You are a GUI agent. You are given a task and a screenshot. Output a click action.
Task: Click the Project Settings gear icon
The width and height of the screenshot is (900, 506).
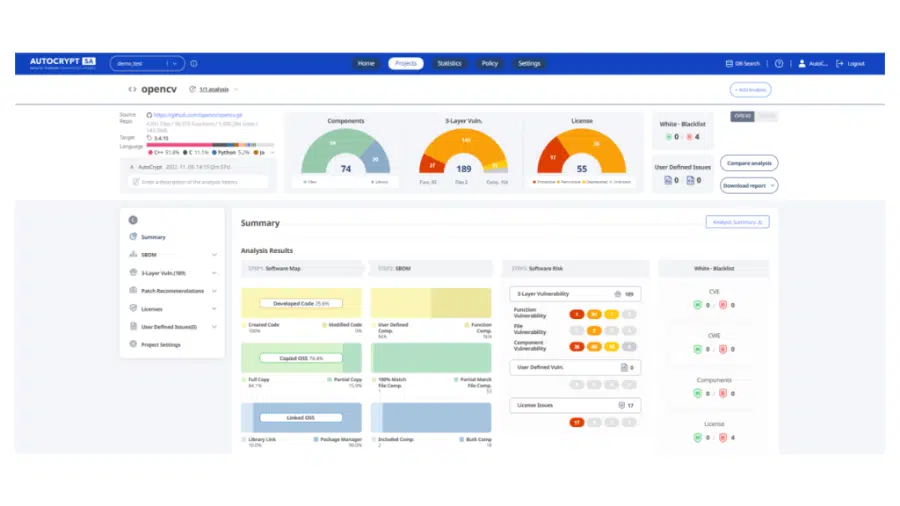(x=133, y=344)
